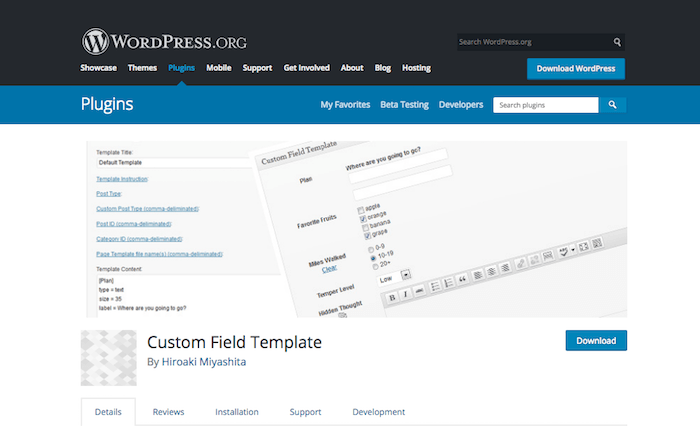700x439 pixels.
Task: Open the Showcase menu item
Action: 98,68
